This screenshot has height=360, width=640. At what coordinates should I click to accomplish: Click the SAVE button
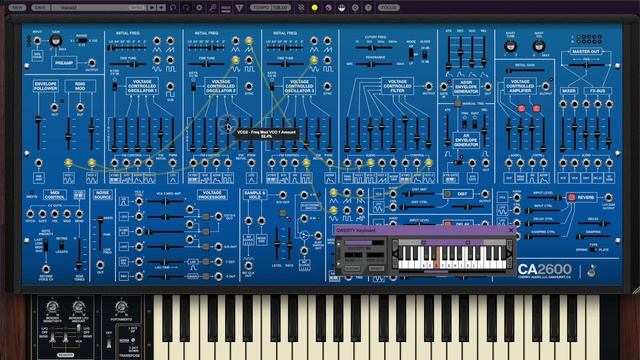pyautogui.click(x=40, y=7)
